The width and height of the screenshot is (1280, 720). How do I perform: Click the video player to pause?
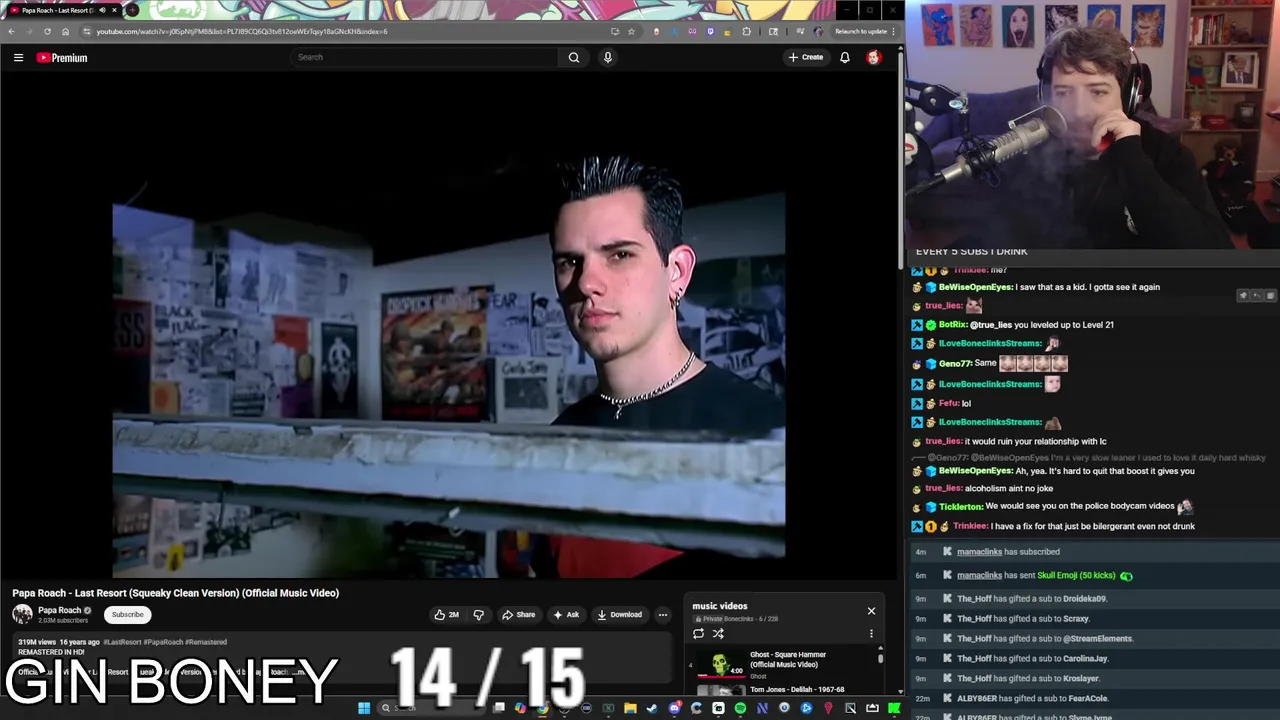point(449,325)
